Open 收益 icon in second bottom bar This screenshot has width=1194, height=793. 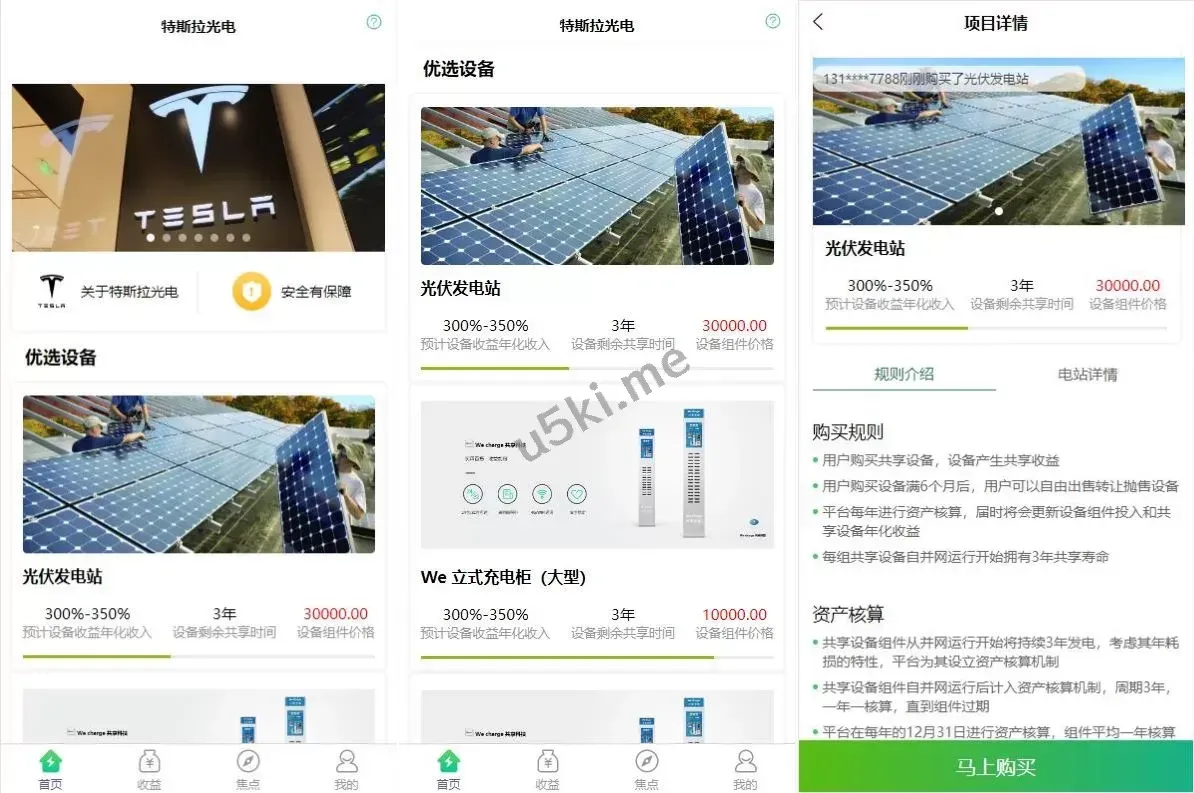click(x=548, y=769)
